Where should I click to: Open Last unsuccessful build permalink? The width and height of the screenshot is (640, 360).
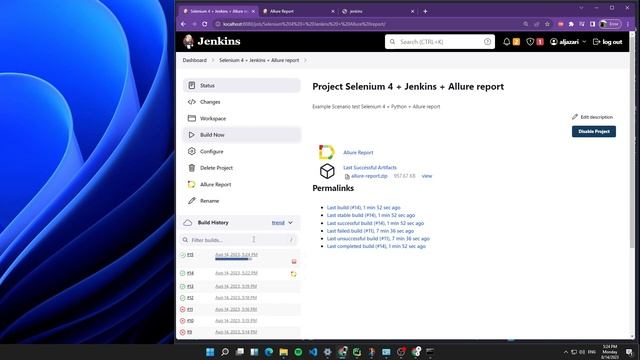[x=378, y=238]
